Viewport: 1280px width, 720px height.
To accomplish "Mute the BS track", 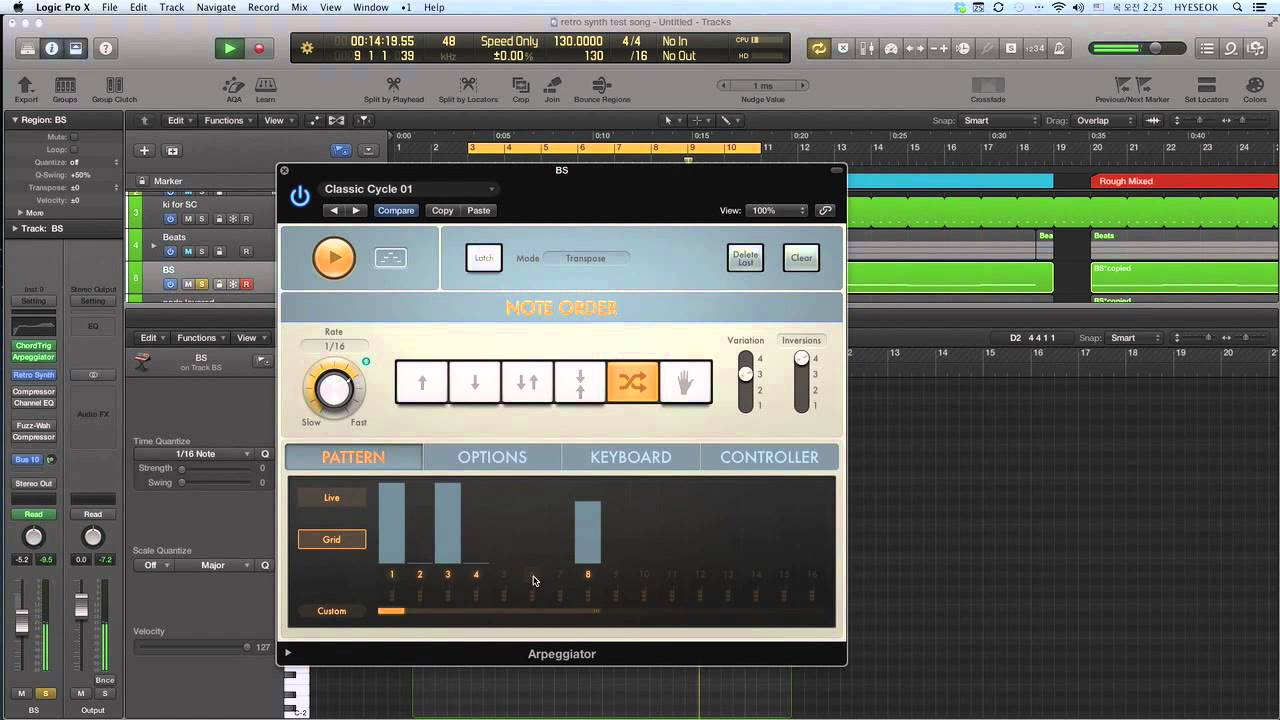I will pos(187,284).
